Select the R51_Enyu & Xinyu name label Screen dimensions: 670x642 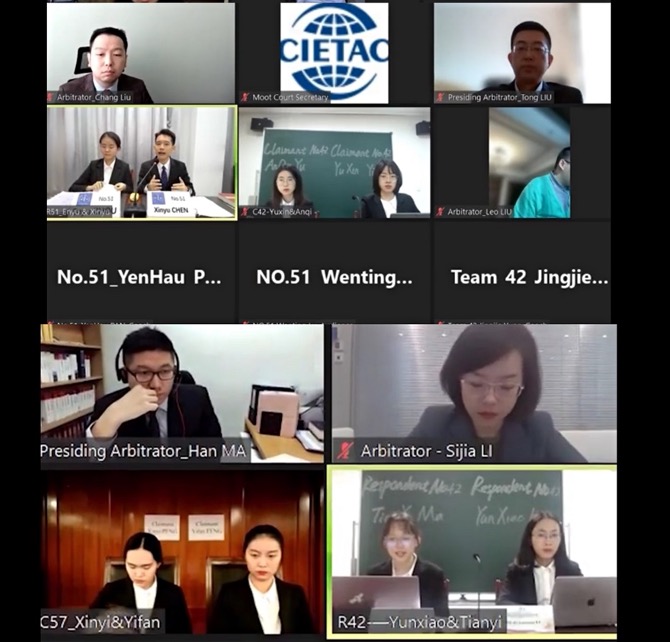(x=79, y=212)
